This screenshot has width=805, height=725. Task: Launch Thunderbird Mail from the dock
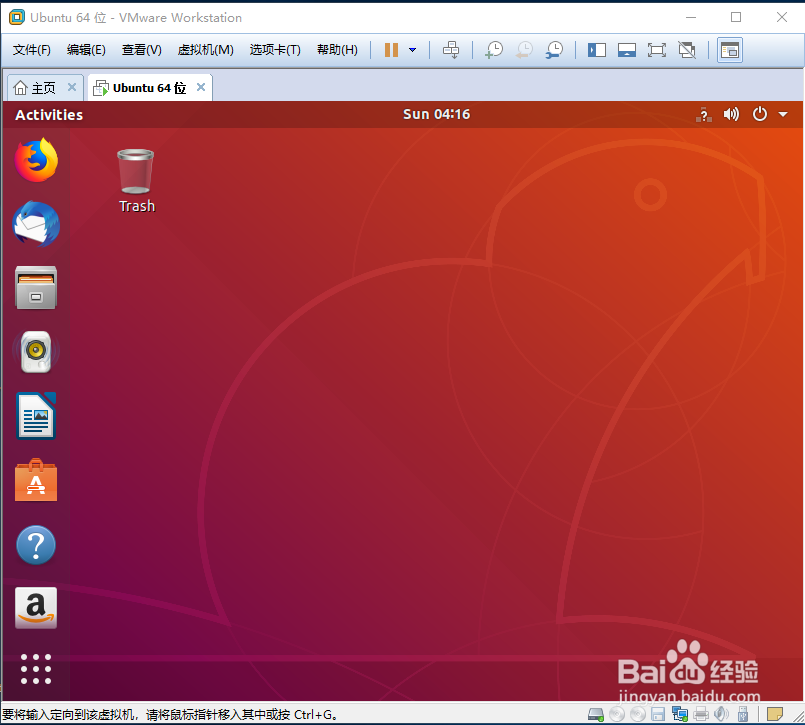[x=36, y=224]
